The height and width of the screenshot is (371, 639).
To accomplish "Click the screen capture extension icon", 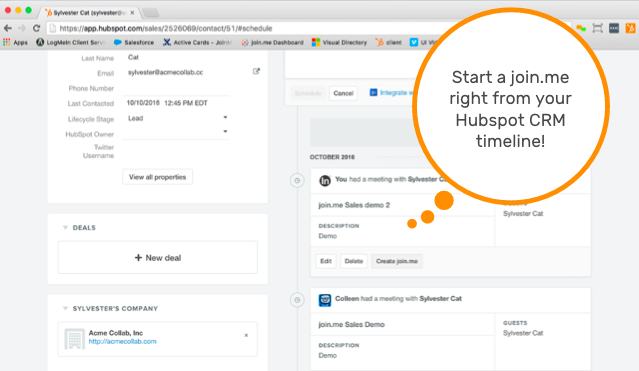I will coord(597,28).
